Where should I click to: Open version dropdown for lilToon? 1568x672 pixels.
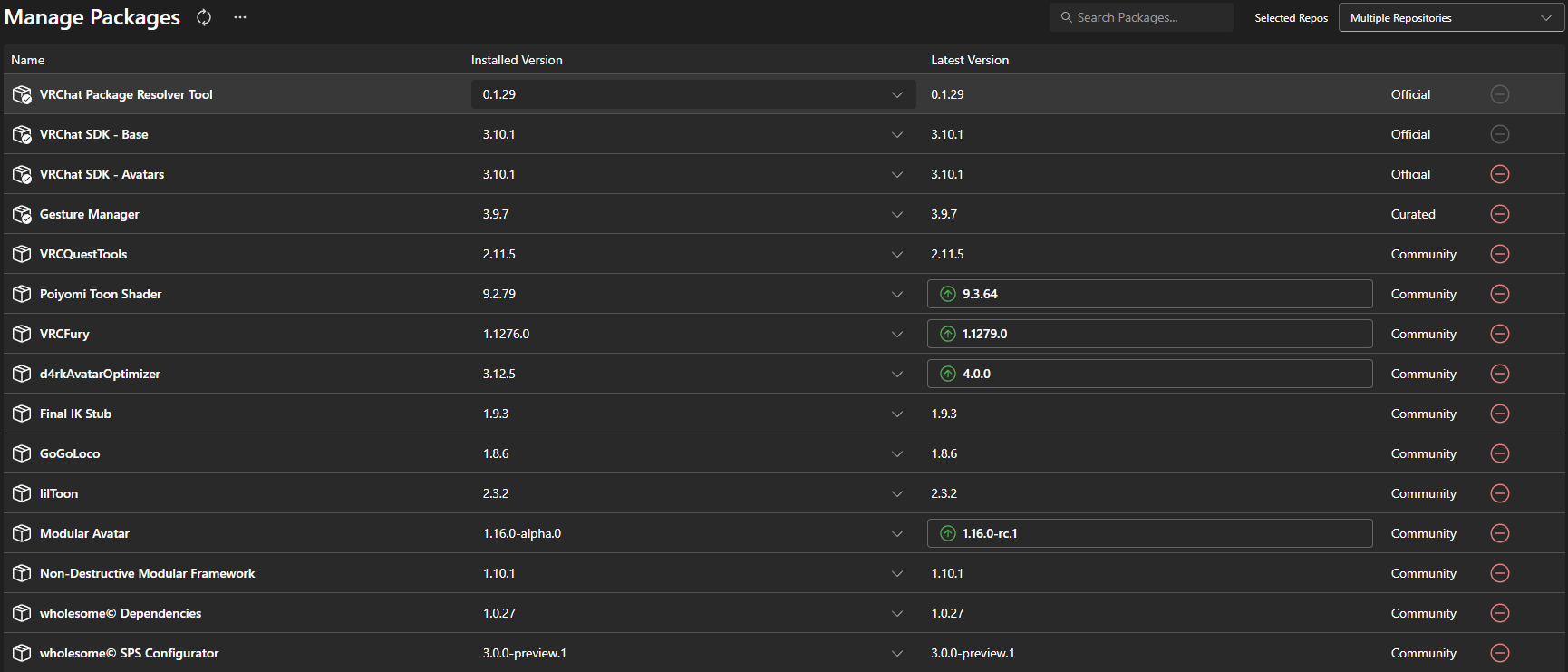pyautogui.click(x=693, y=493)
